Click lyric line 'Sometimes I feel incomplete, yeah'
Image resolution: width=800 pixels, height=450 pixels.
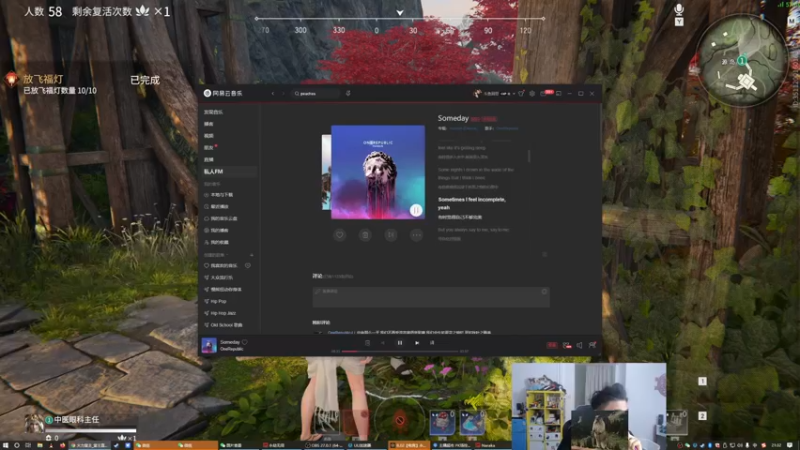point(472,203)
